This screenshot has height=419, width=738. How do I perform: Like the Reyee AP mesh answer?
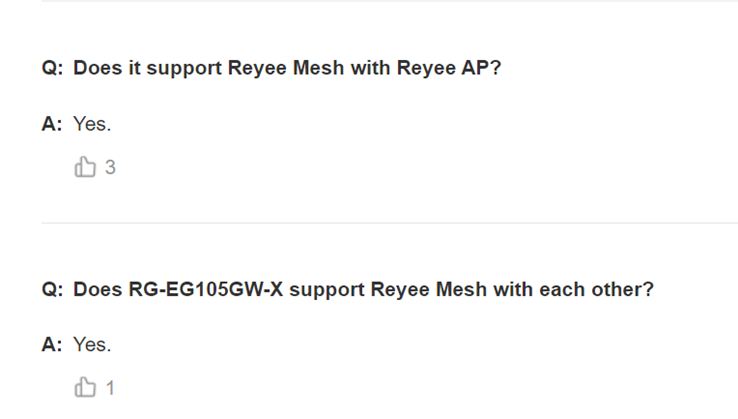click(85, 167)
